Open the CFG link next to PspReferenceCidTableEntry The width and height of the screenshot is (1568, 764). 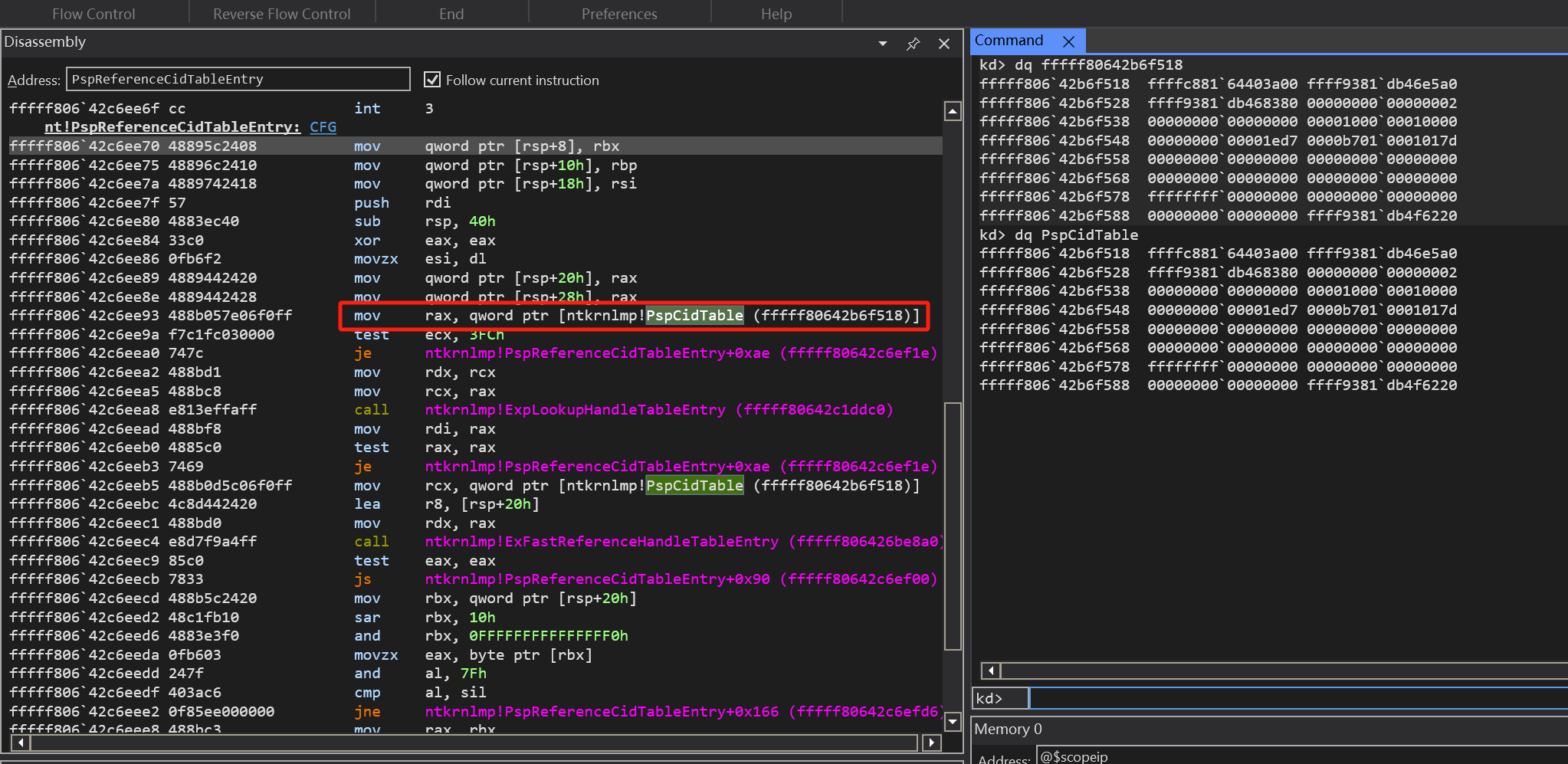(x=323, y=127)
